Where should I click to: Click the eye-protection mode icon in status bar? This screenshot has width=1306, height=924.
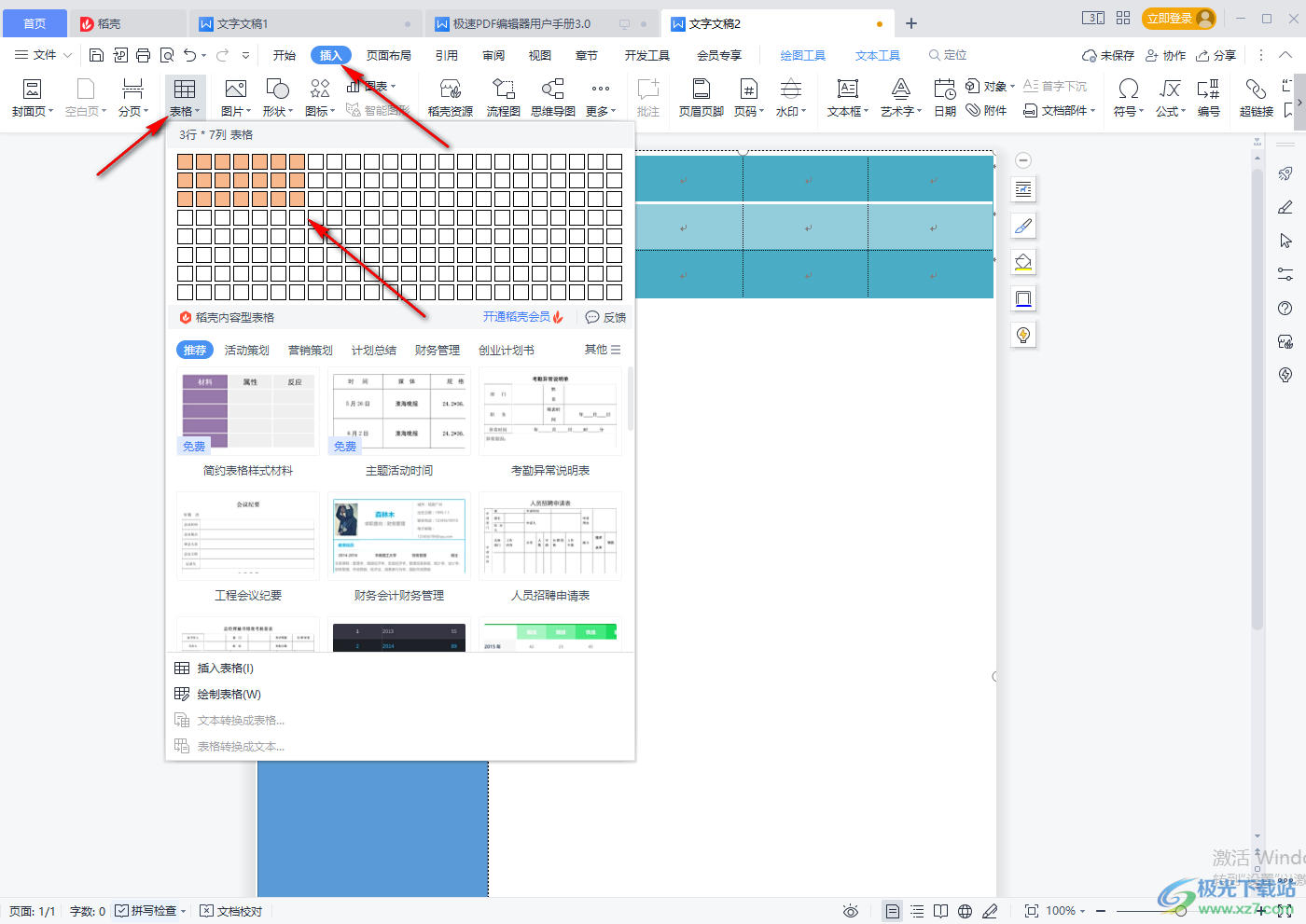coord(851,911)
